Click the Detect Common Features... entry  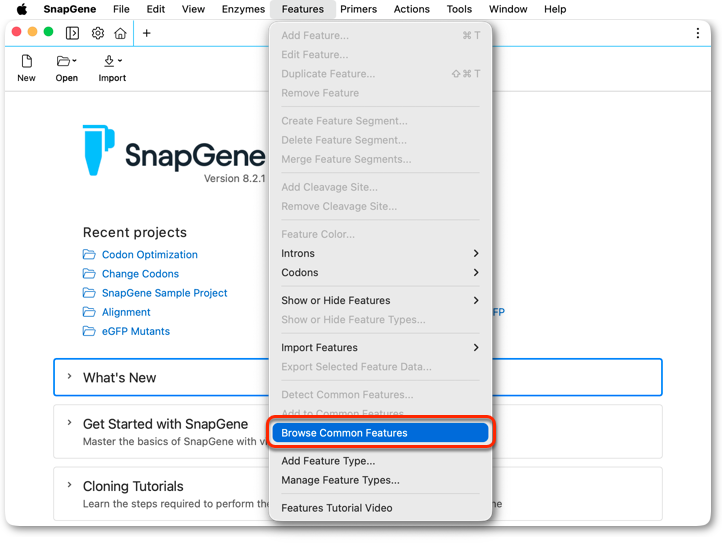coord(380,395)
